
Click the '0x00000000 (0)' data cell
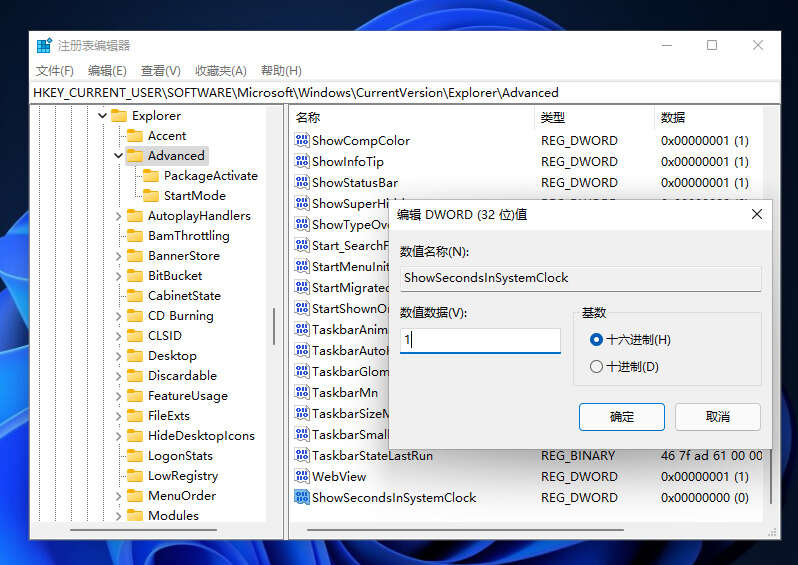tap(704, 497)
